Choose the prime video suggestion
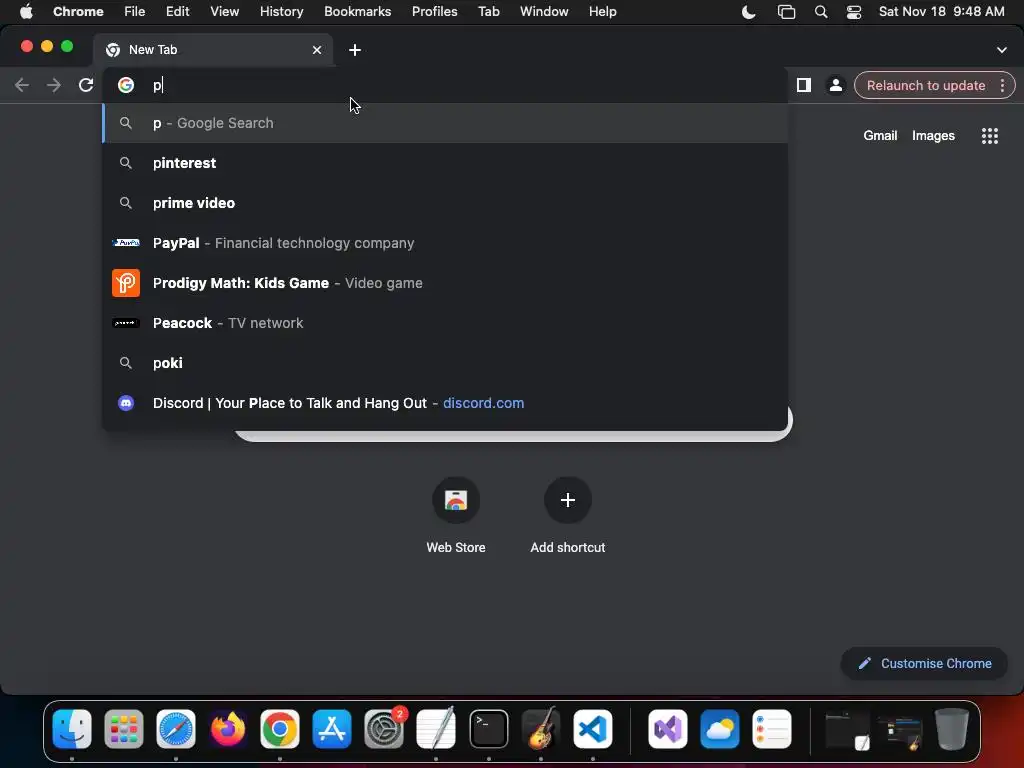This screenshot has width=1024, height=768. 445,203
